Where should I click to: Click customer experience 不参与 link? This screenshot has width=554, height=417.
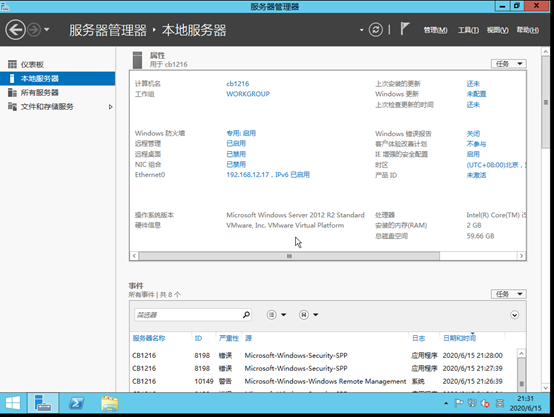pos(476,144)
